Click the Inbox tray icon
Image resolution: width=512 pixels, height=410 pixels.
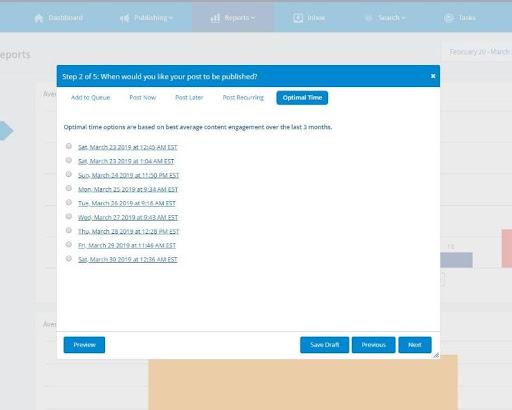click(x=298, y=18)
